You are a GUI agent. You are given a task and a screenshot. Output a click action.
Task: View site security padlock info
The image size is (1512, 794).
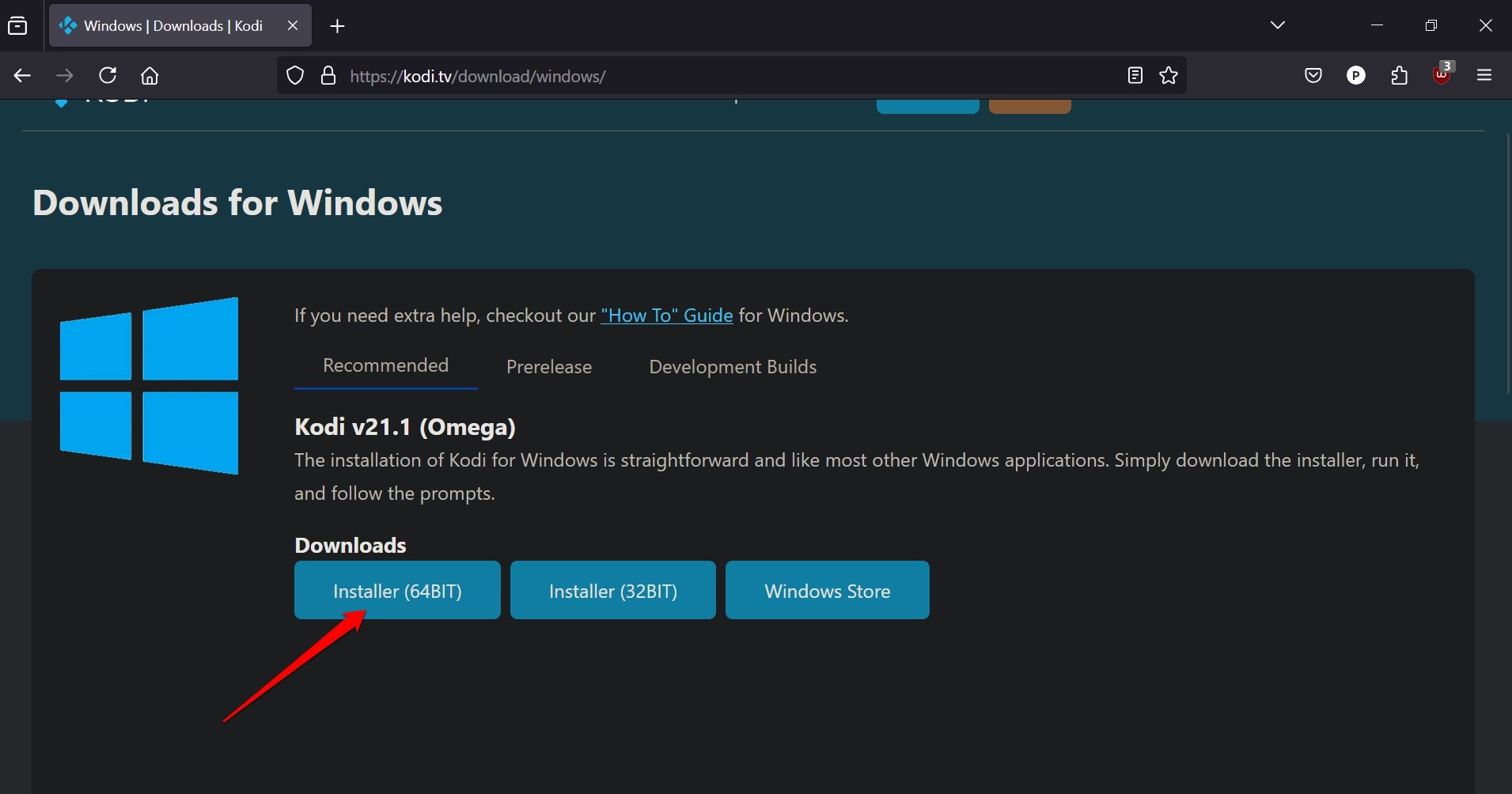(x=328, y=76)
